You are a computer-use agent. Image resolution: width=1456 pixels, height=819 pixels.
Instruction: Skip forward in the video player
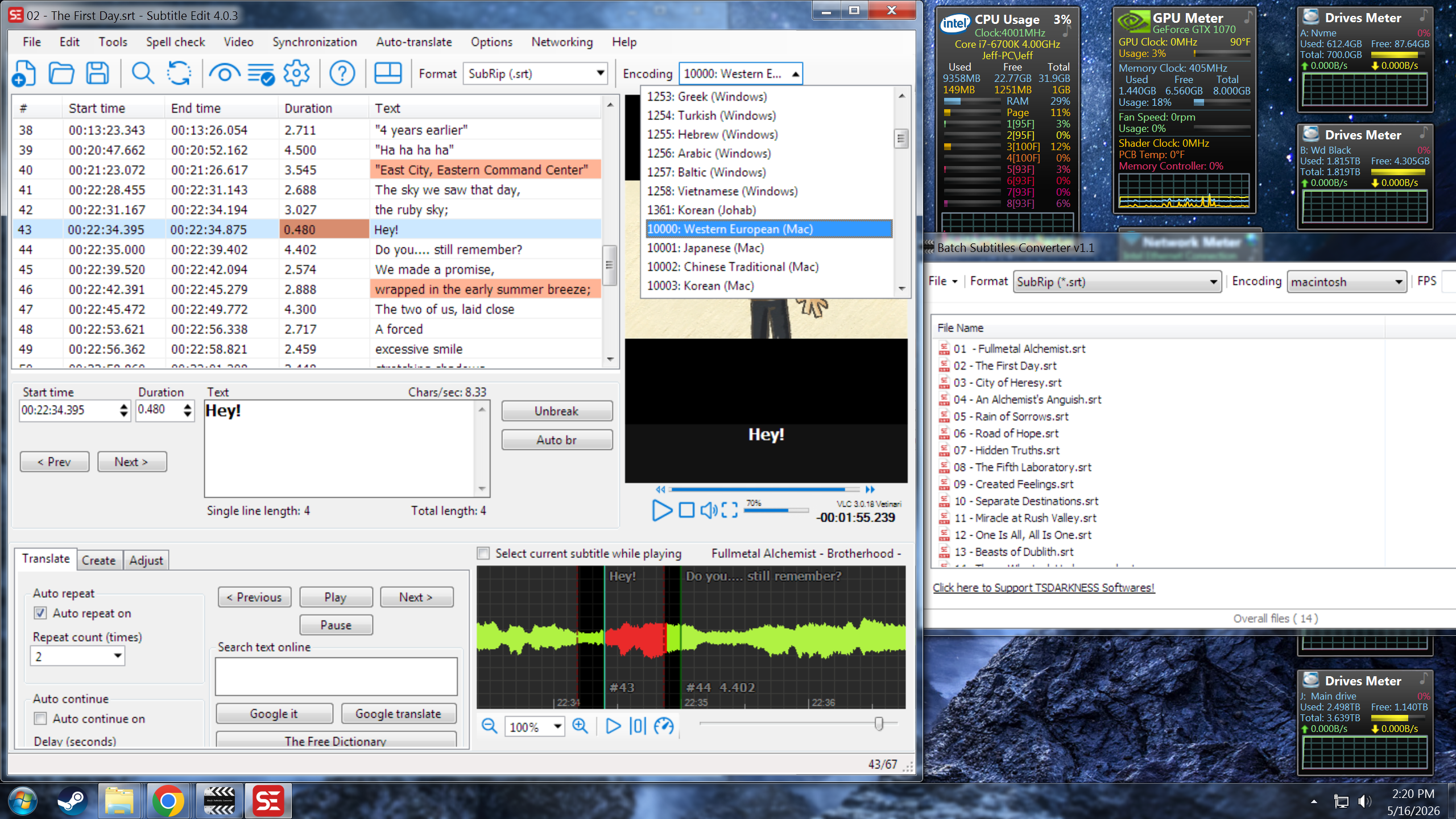click(870, 489)
